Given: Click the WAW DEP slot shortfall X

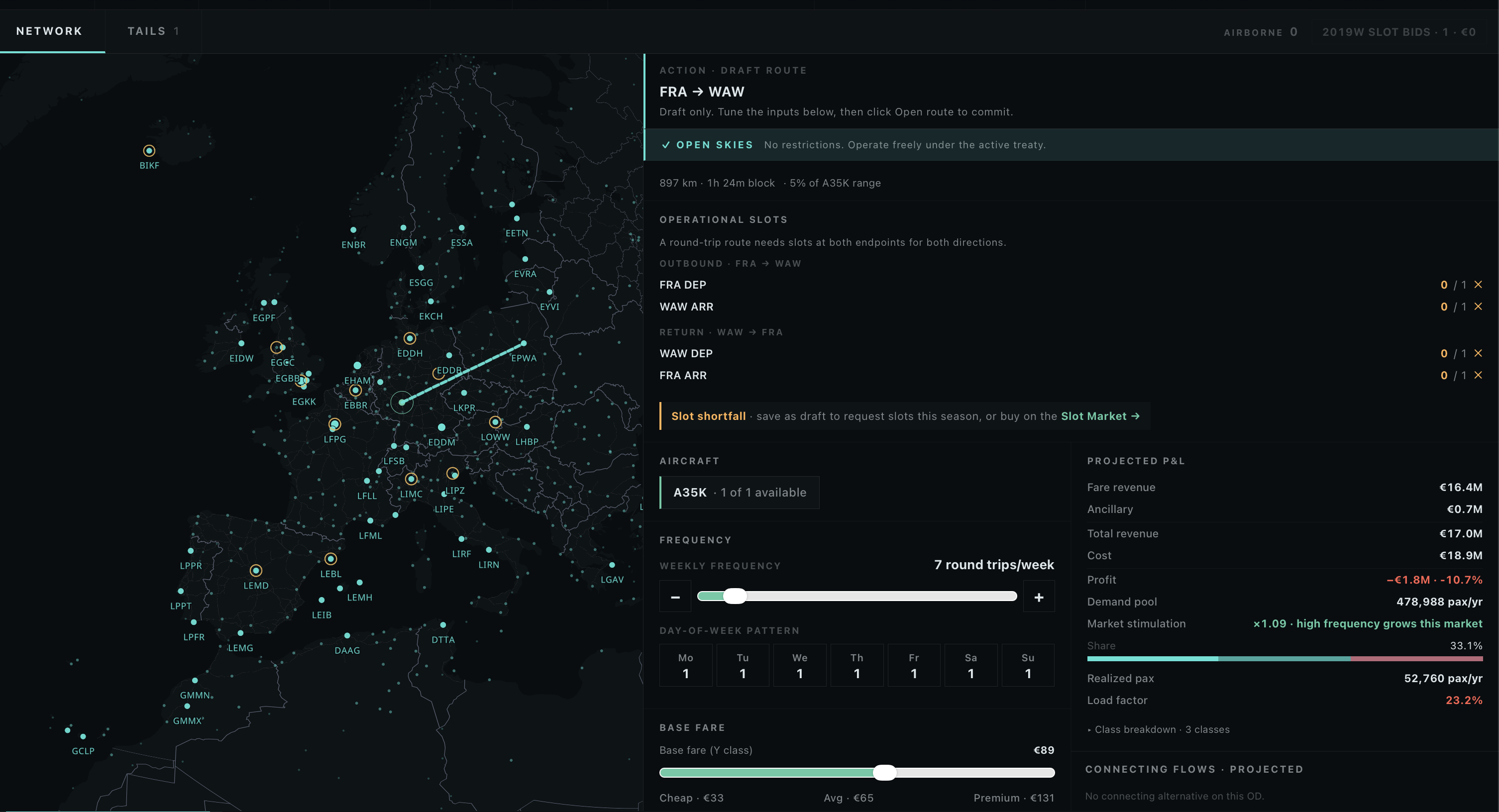Looking at the screenshot, I should [1478, 353].
